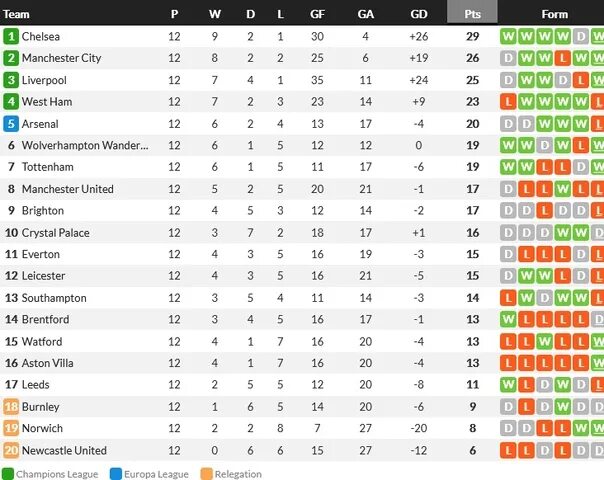This screenshot has height=480, width=604.
Task: Click Chelsea's green position 1 badge
Action: pos(11,37)
